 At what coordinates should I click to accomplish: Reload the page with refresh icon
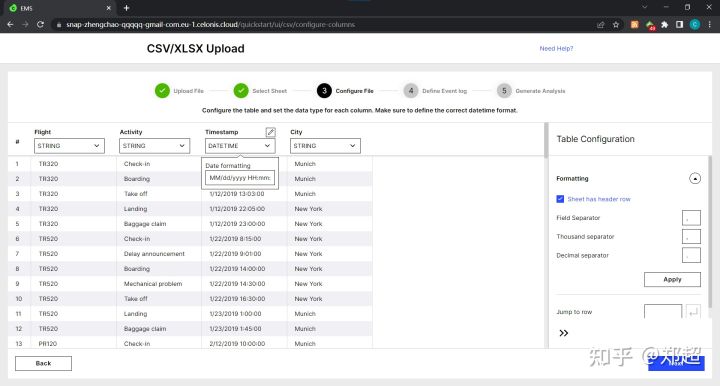[x=40, y=24]
